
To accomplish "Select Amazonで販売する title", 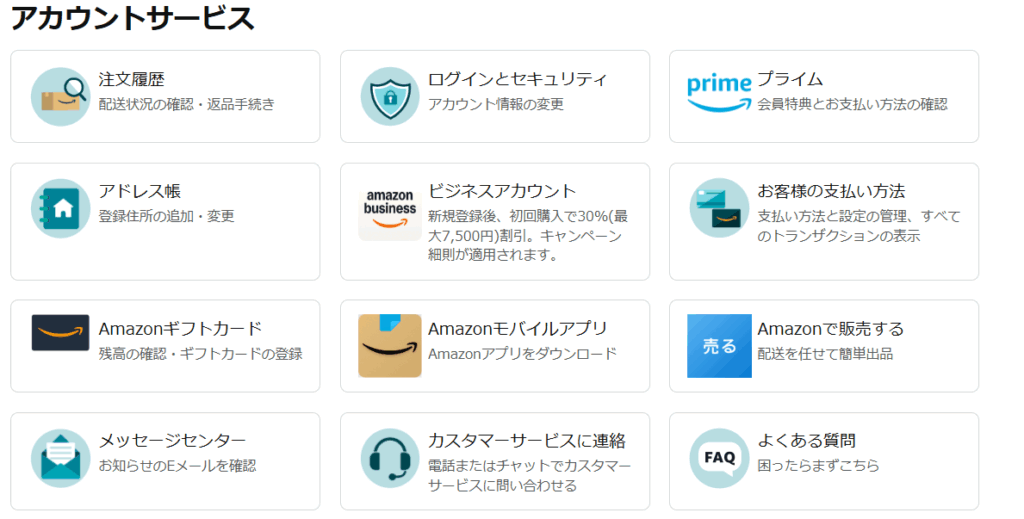I will (830, 329).
